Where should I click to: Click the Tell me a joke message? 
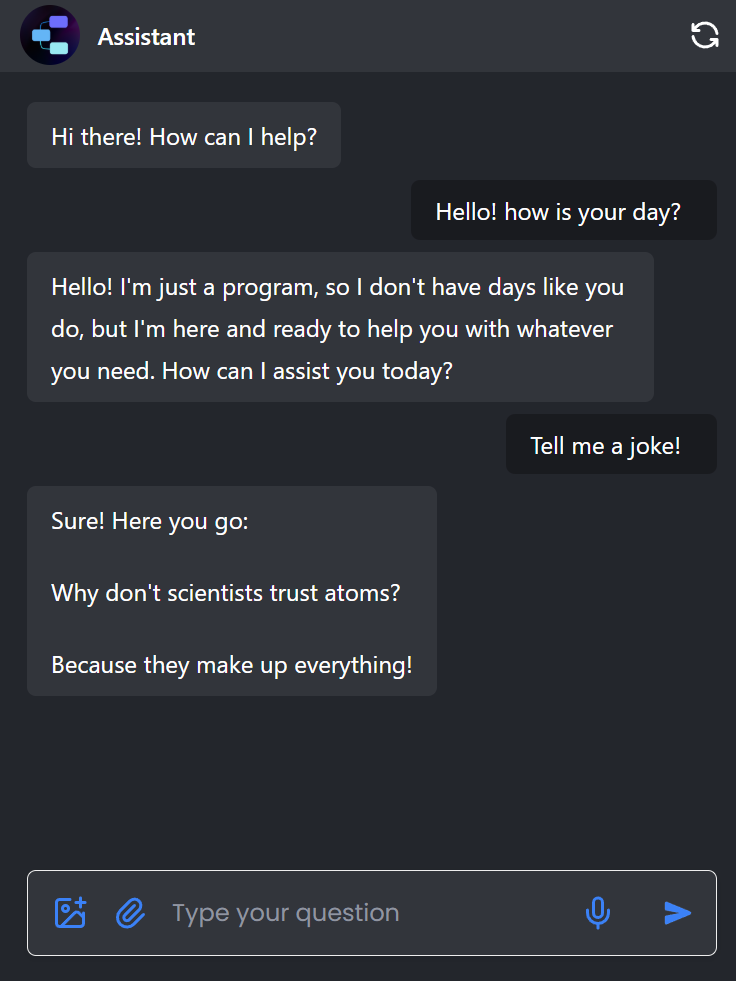point(610,444)
